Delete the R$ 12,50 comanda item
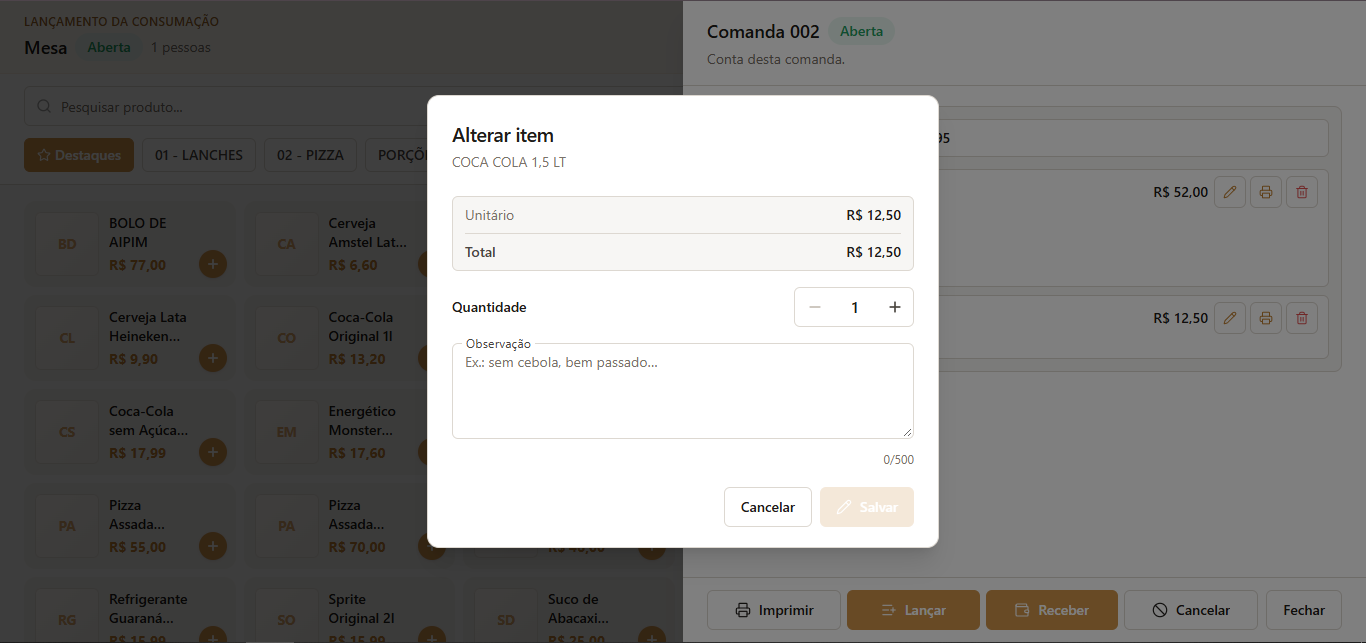Screen dimensions: 1366x643 click(x=1302, y=318)
